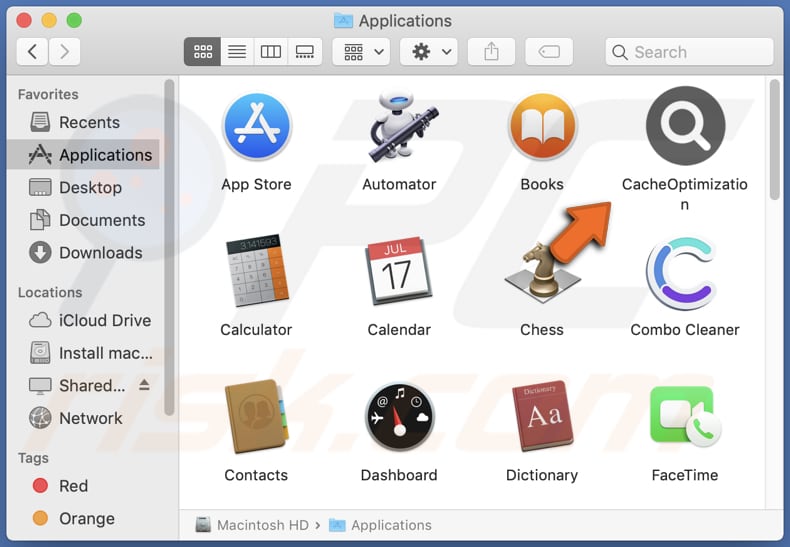The image size is (790, 547).
Task: Focus the Search field
Action: pyautogui.click(x=689, y=51)
